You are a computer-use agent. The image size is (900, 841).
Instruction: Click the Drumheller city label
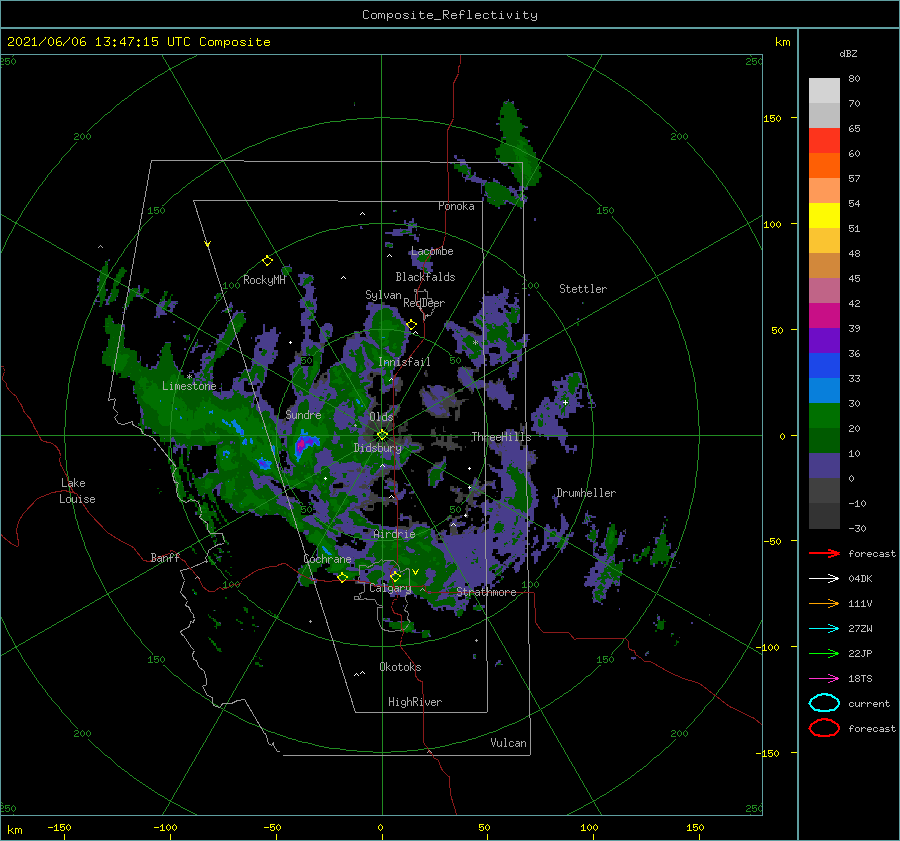click(586, 493)
